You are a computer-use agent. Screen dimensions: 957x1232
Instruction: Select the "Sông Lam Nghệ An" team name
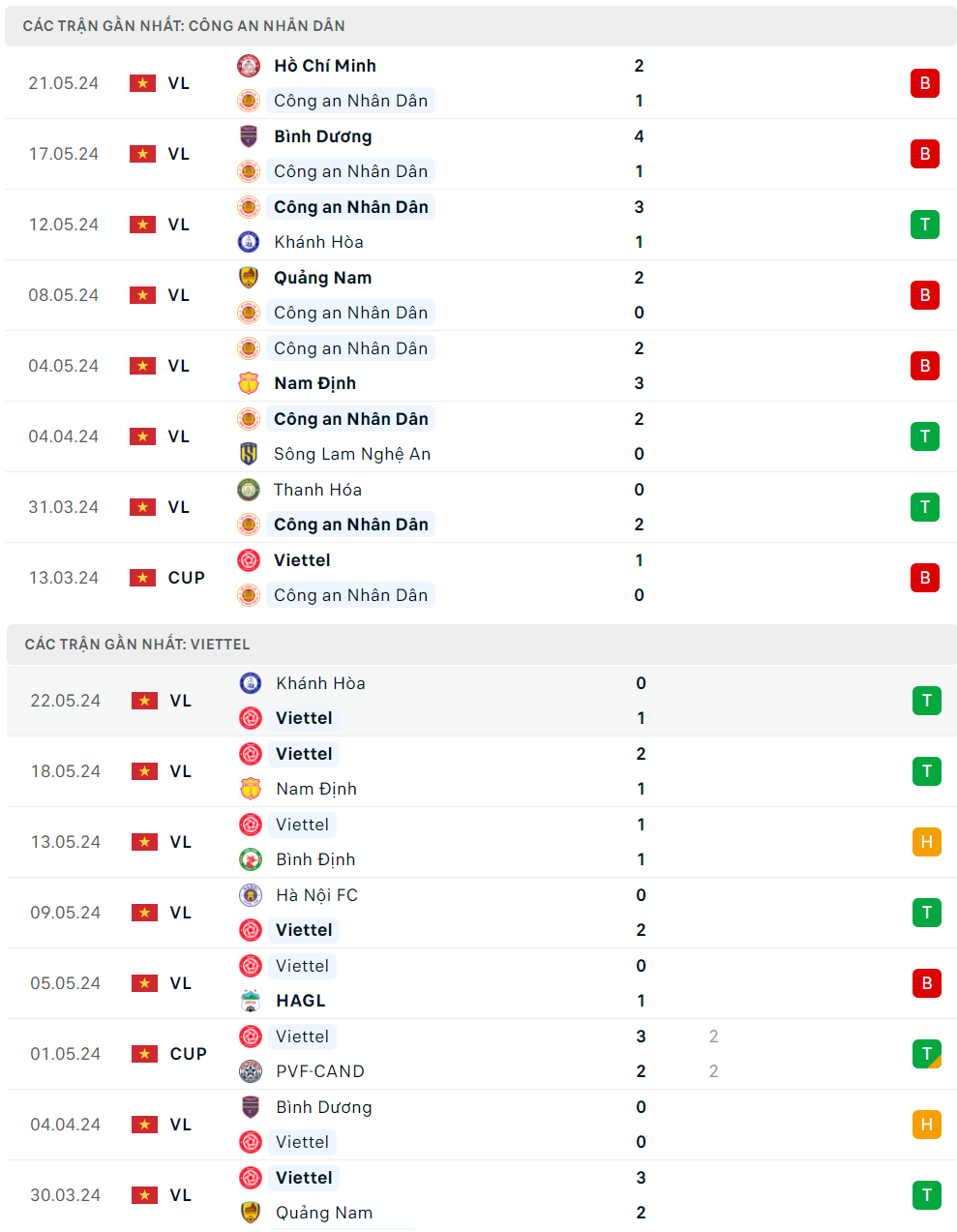point(352,454)
